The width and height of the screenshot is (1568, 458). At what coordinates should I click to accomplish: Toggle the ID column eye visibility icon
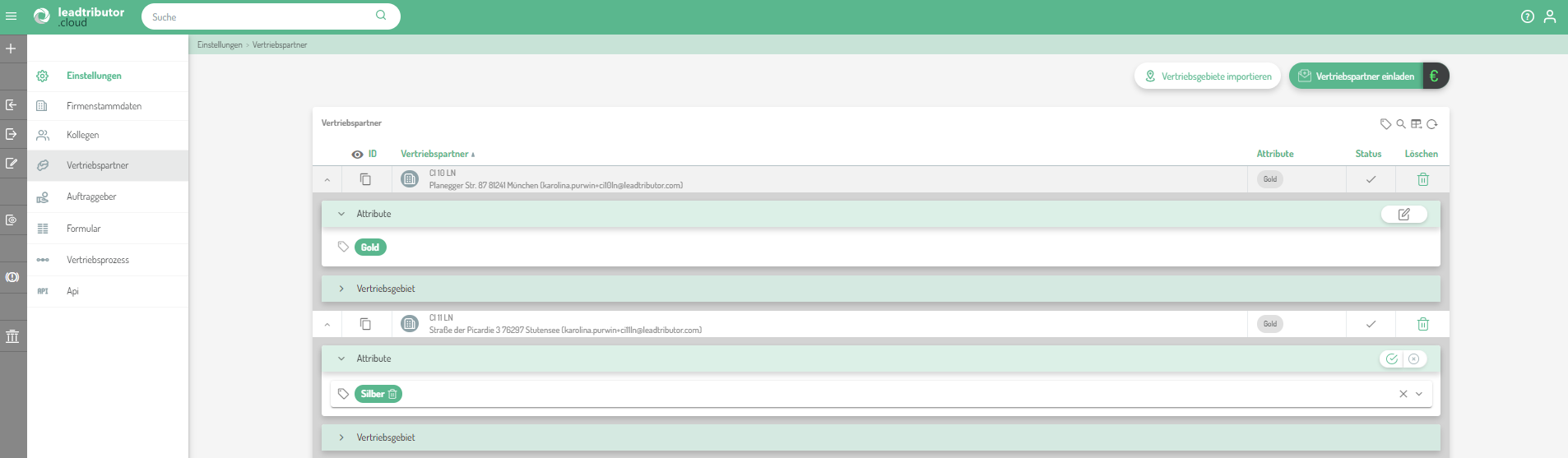tap(357, 155)
